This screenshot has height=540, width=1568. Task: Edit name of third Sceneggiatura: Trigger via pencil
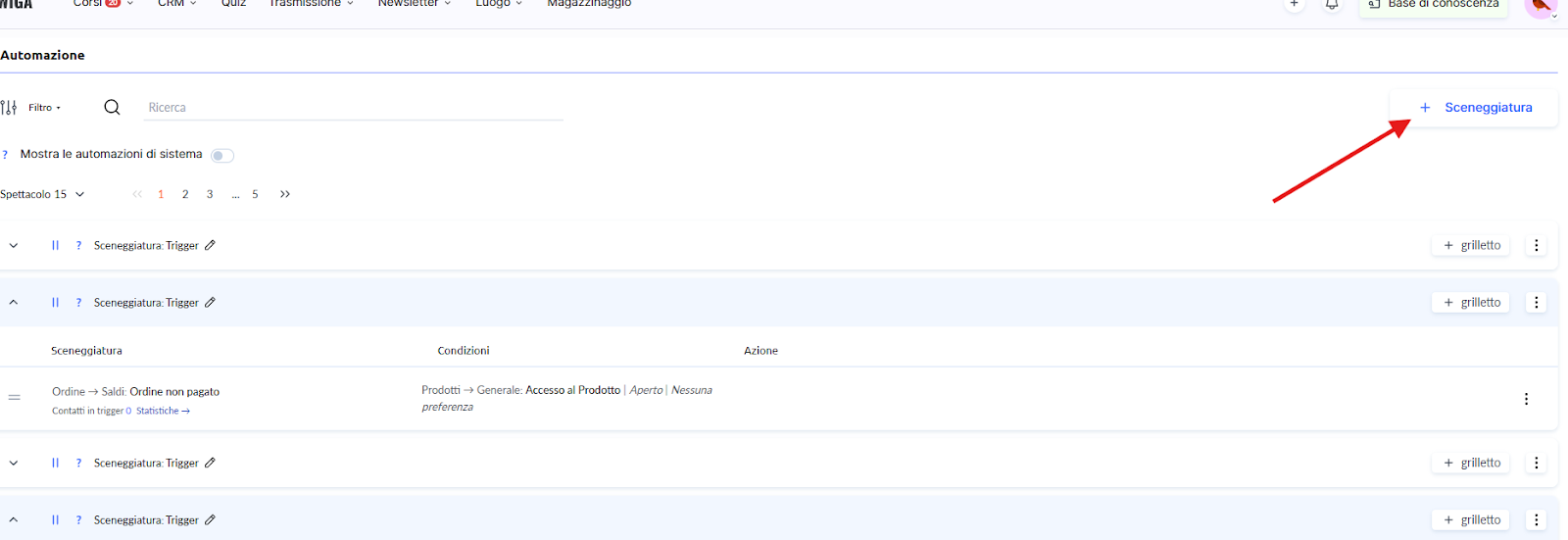pos(210,462)
